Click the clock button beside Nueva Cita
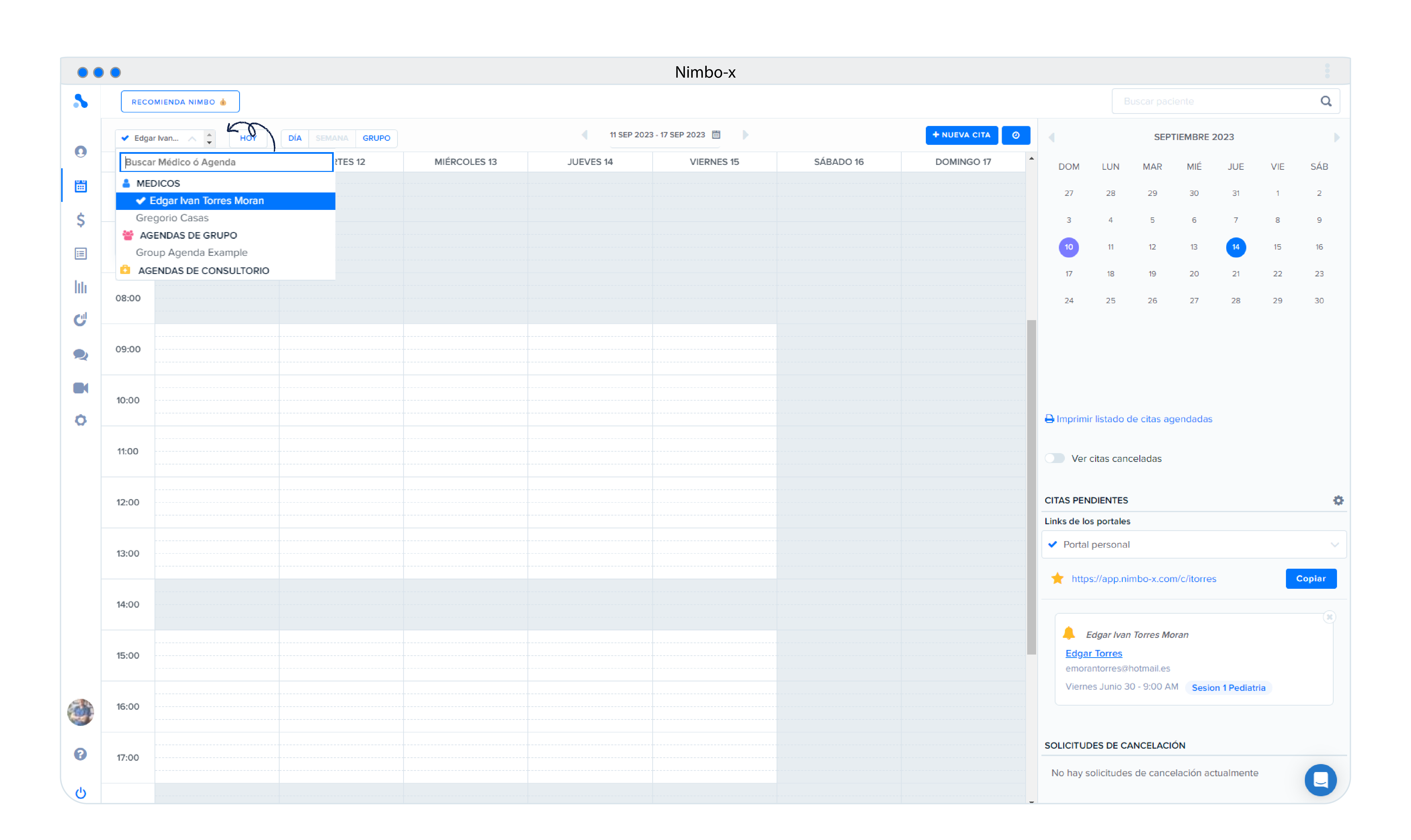The image size is (1411, 840). click(1015, 135)
